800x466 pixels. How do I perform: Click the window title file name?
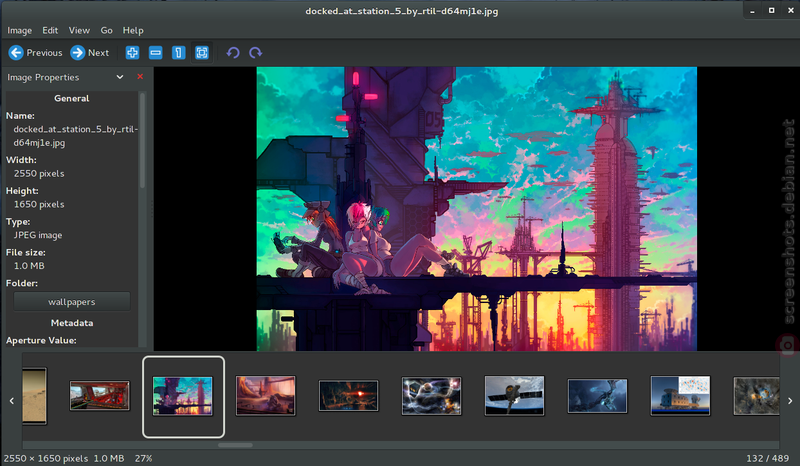[402, 11]
